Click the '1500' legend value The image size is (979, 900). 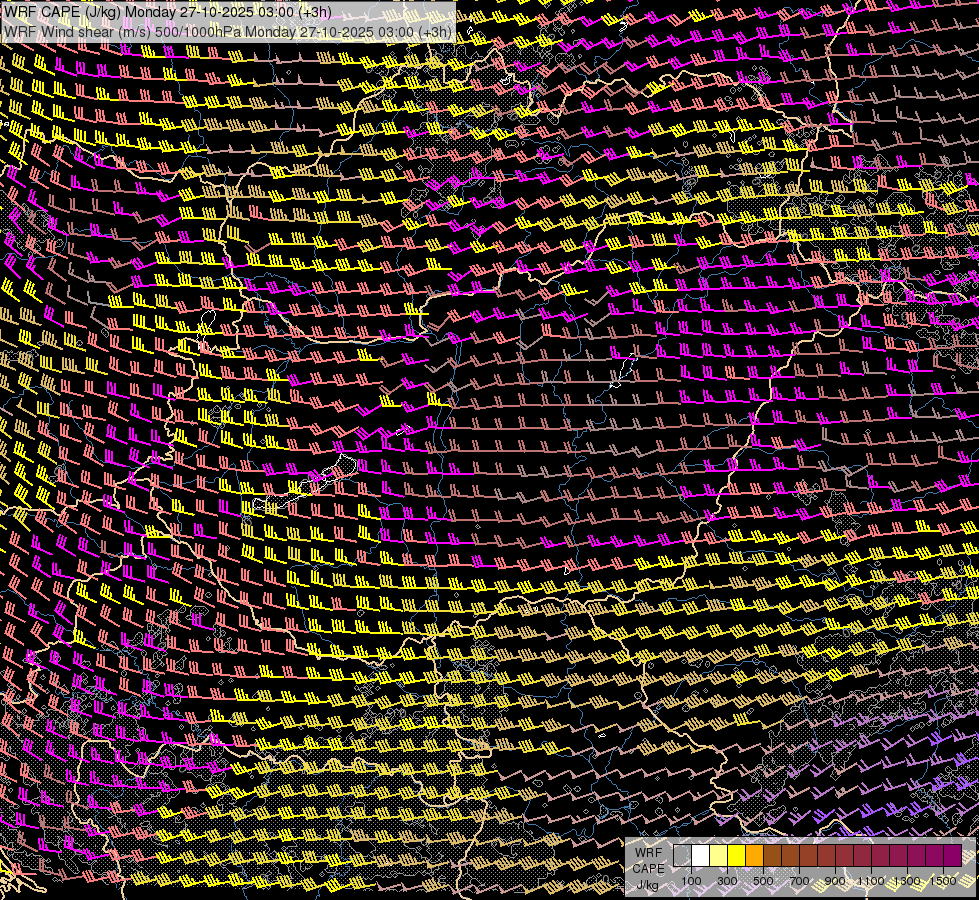(x=943, y=881)
